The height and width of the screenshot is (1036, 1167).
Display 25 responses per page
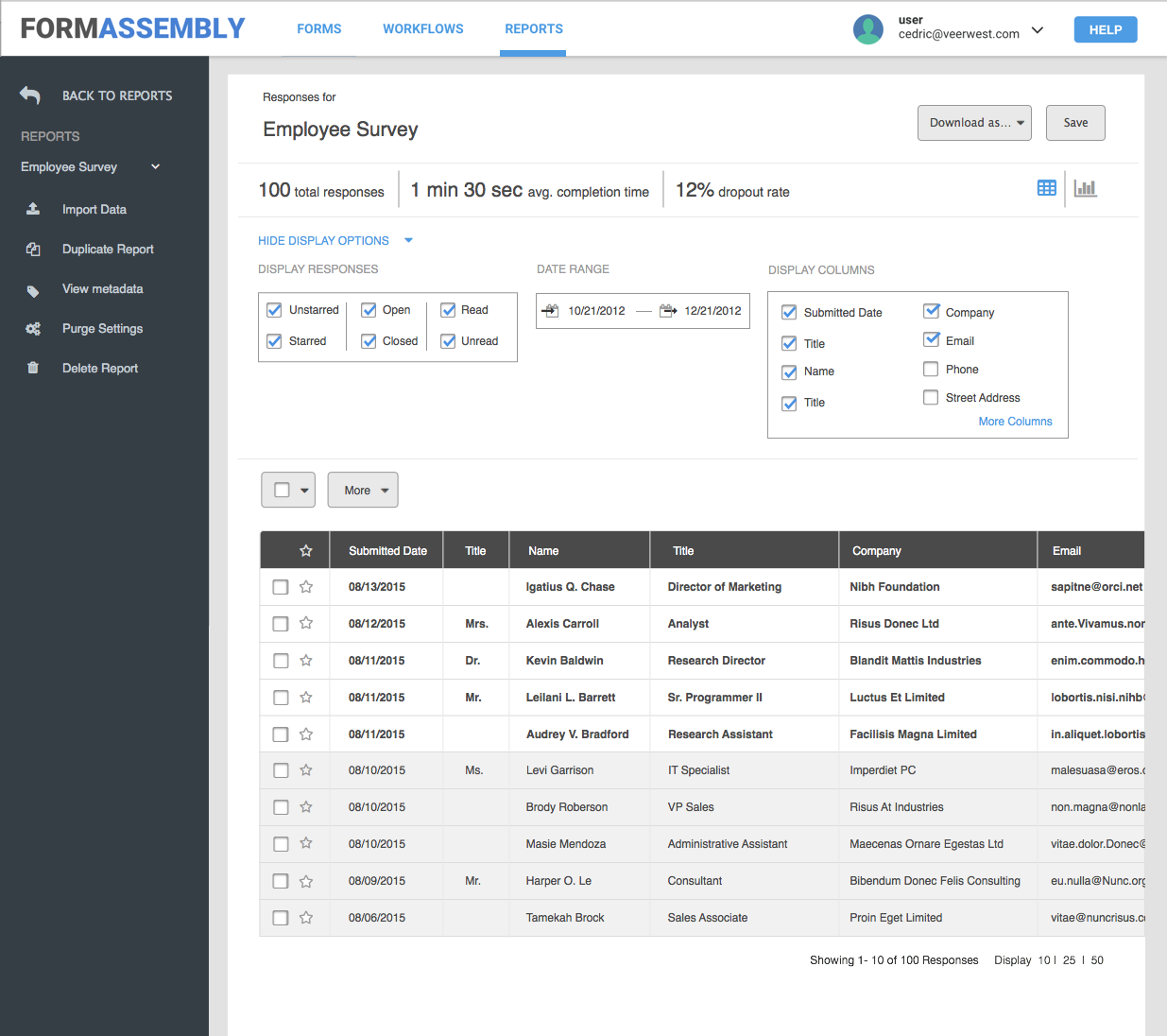click(1069, 960)
